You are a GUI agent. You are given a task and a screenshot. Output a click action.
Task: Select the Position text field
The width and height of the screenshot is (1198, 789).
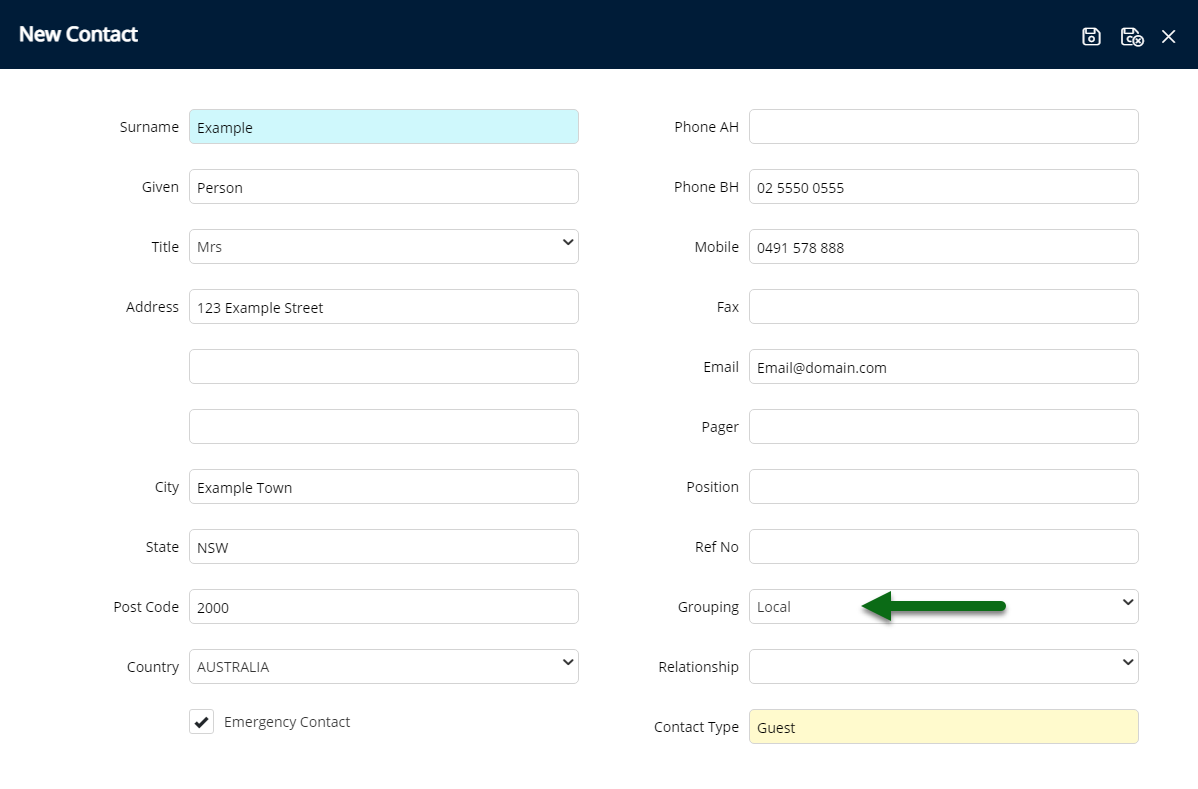pos(943,487)
